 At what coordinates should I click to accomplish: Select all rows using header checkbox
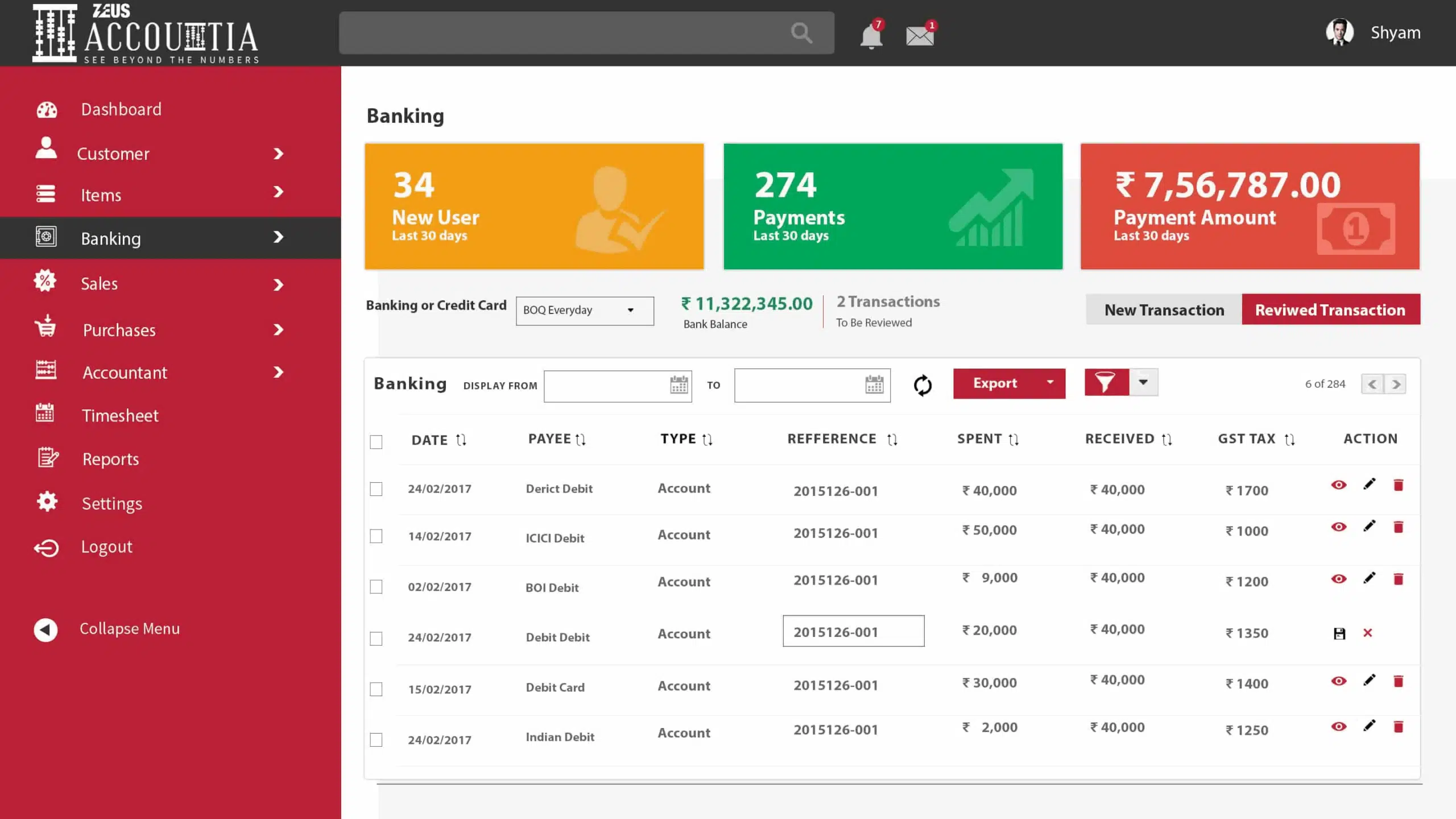click(x=376, y=441)
